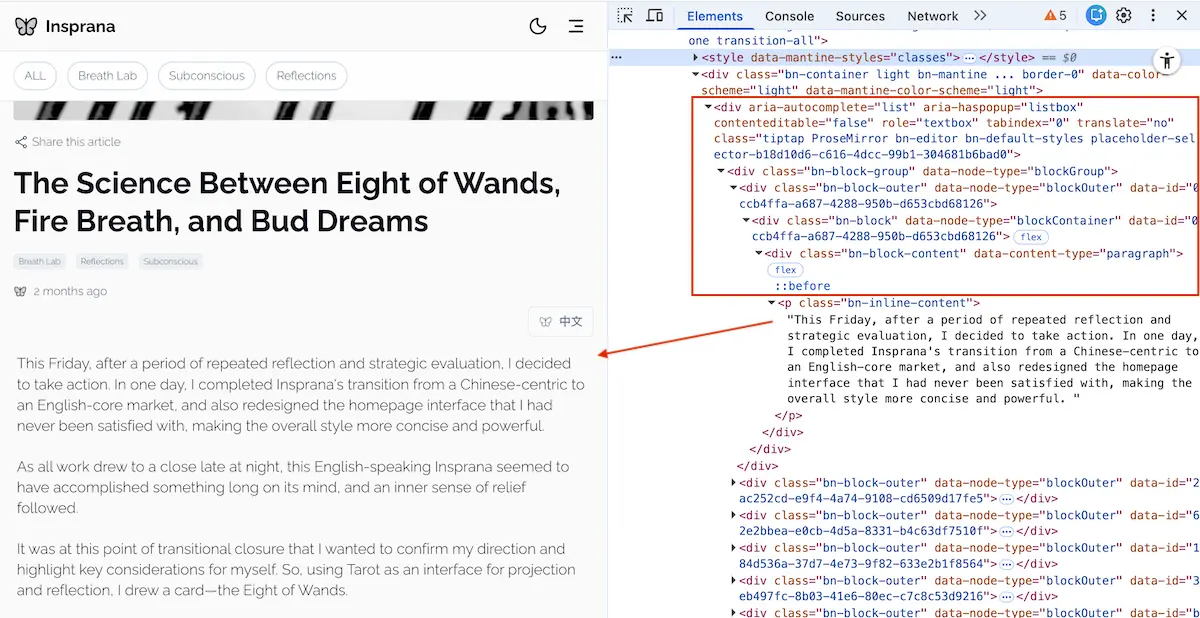
Task: Click the flex badge beside bn-block div
Action: tap(1030, 237)
